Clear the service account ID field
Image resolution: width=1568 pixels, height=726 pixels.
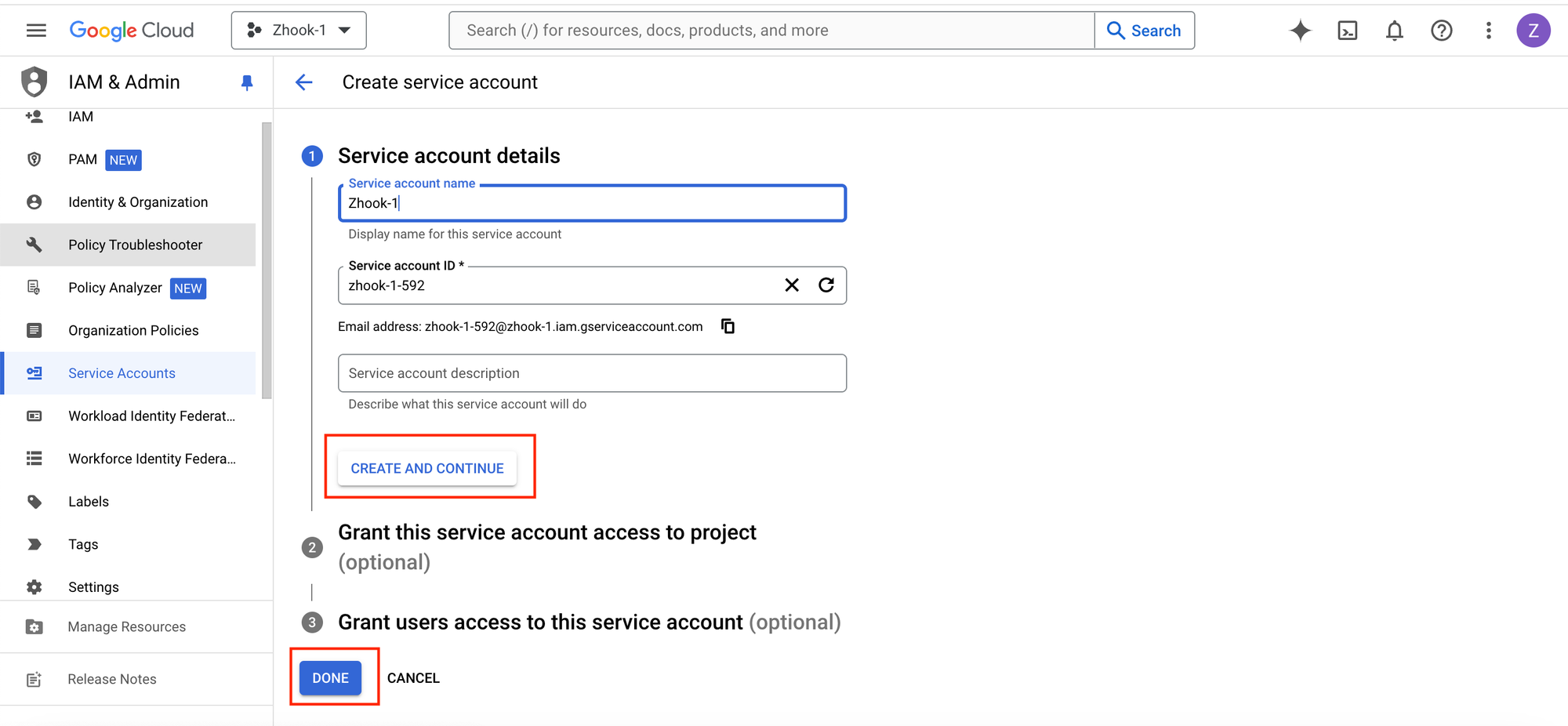pos(792,285)
